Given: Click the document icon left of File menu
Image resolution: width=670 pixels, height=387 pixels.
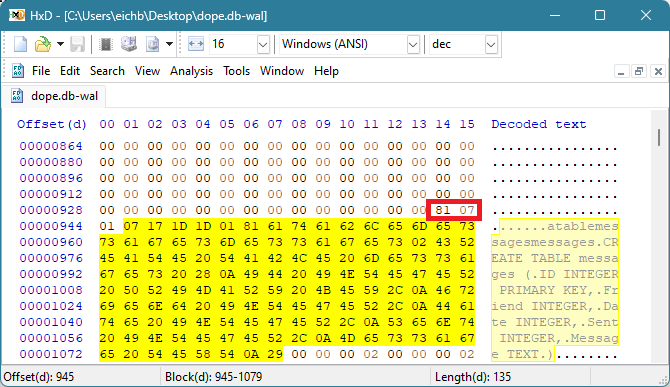Looking at the screenshot, I should (18, 71).
